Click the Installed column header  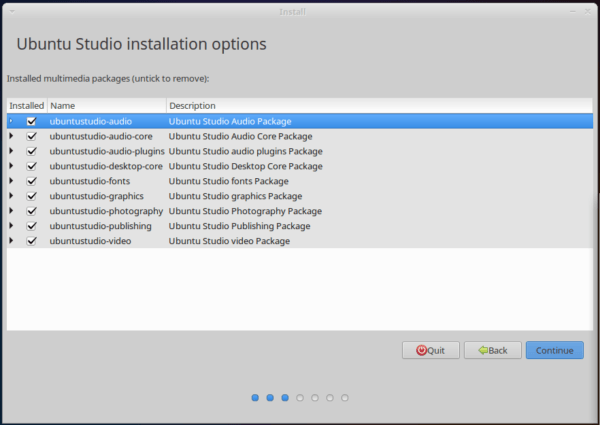27,106
